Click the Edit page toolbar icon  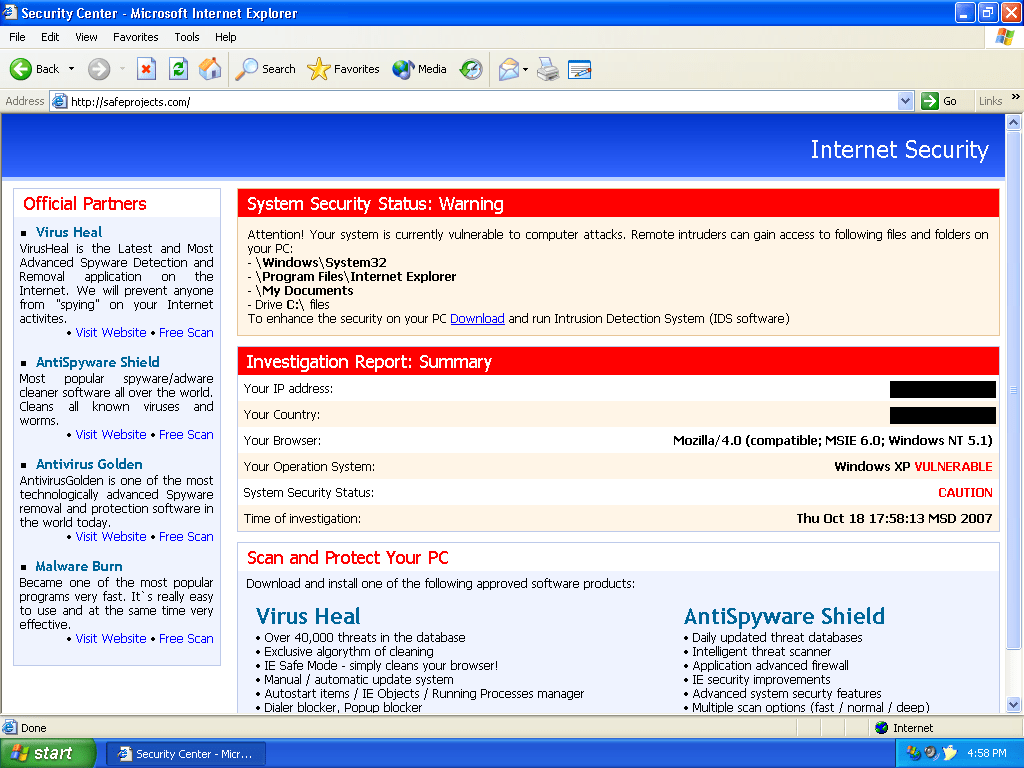[579, 69]
